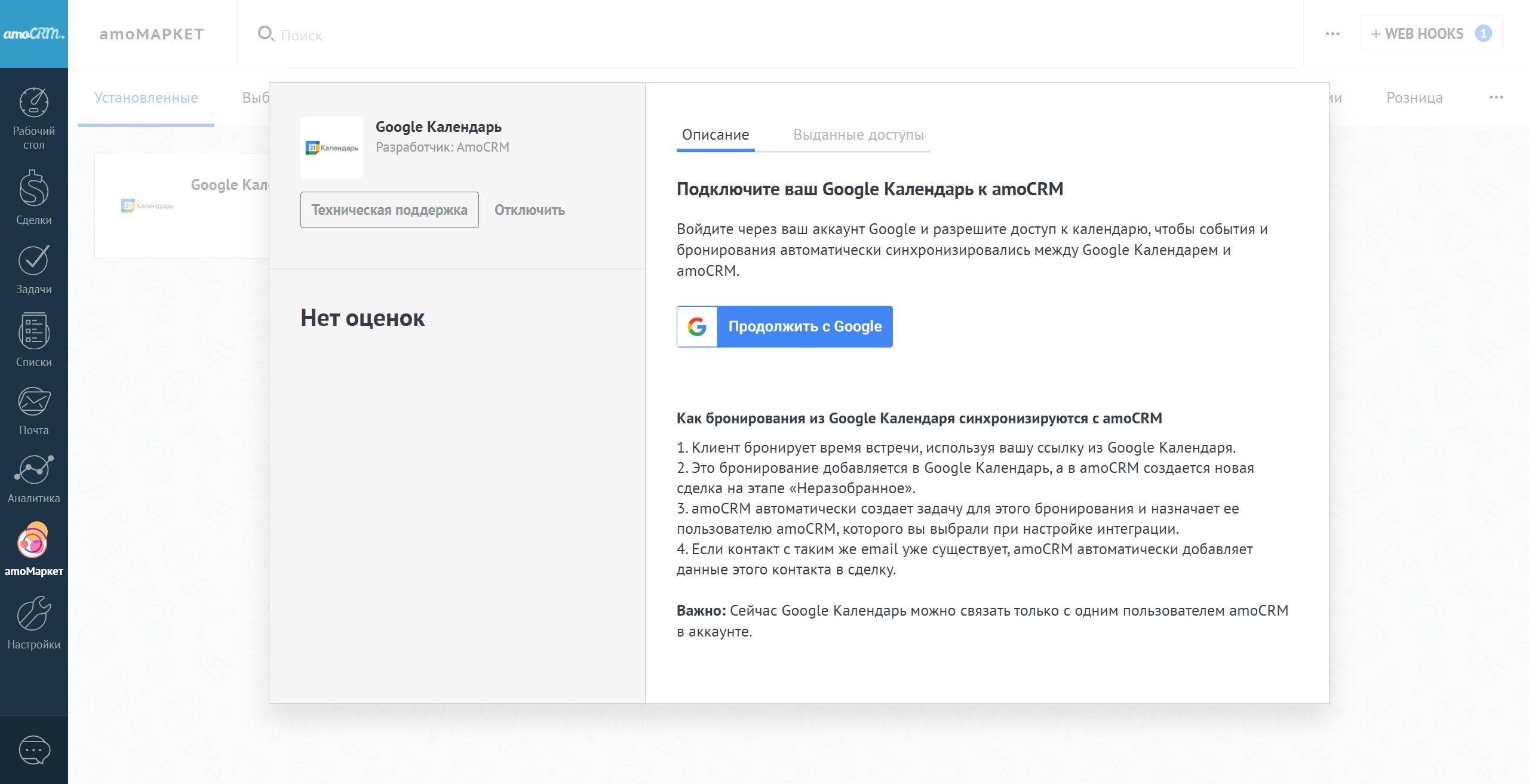Open the Розница category tab
1529x784 pixels.
[1414, 98]
